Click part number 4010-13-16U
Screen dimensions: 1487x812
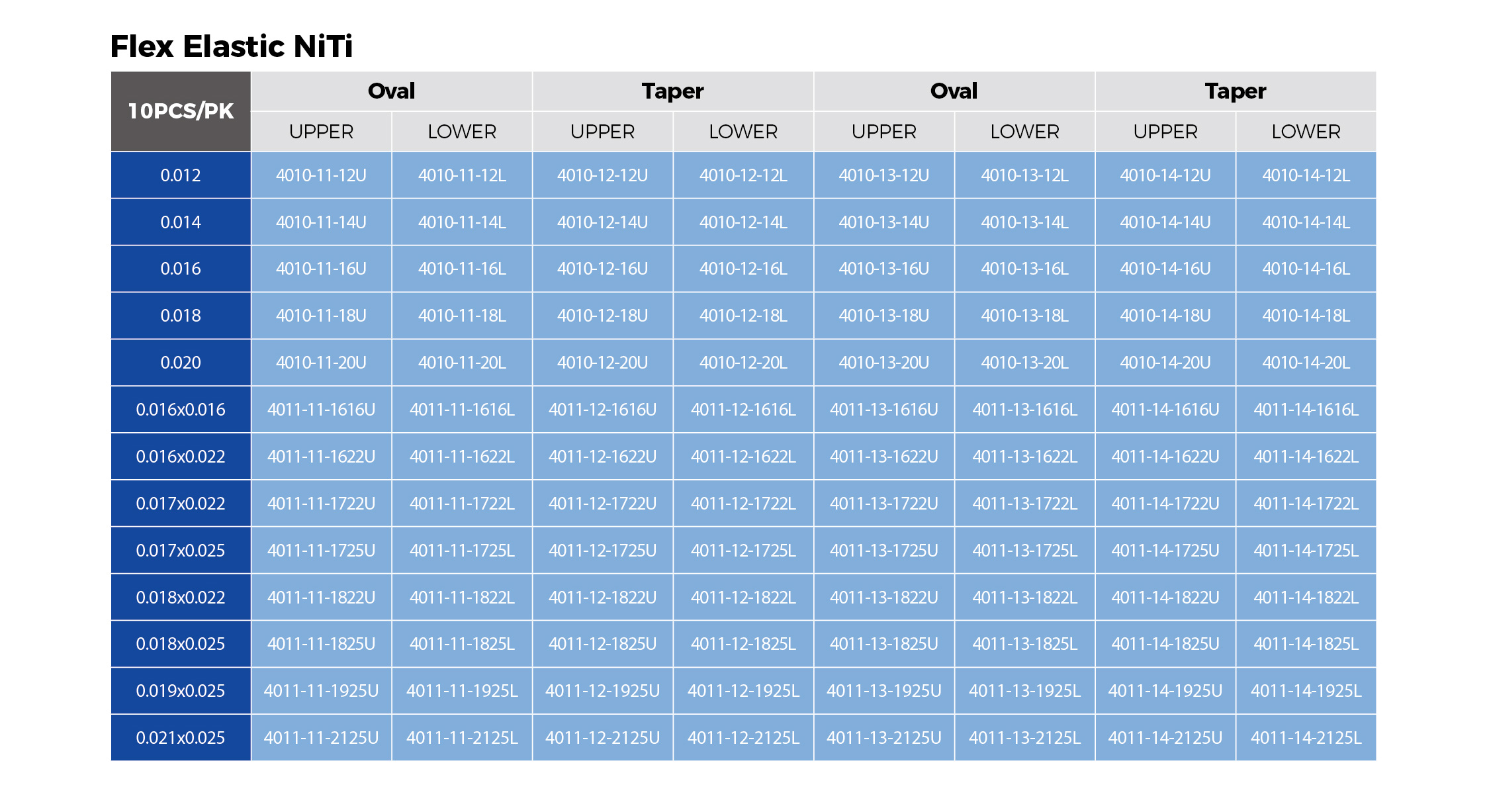[884, 269]
